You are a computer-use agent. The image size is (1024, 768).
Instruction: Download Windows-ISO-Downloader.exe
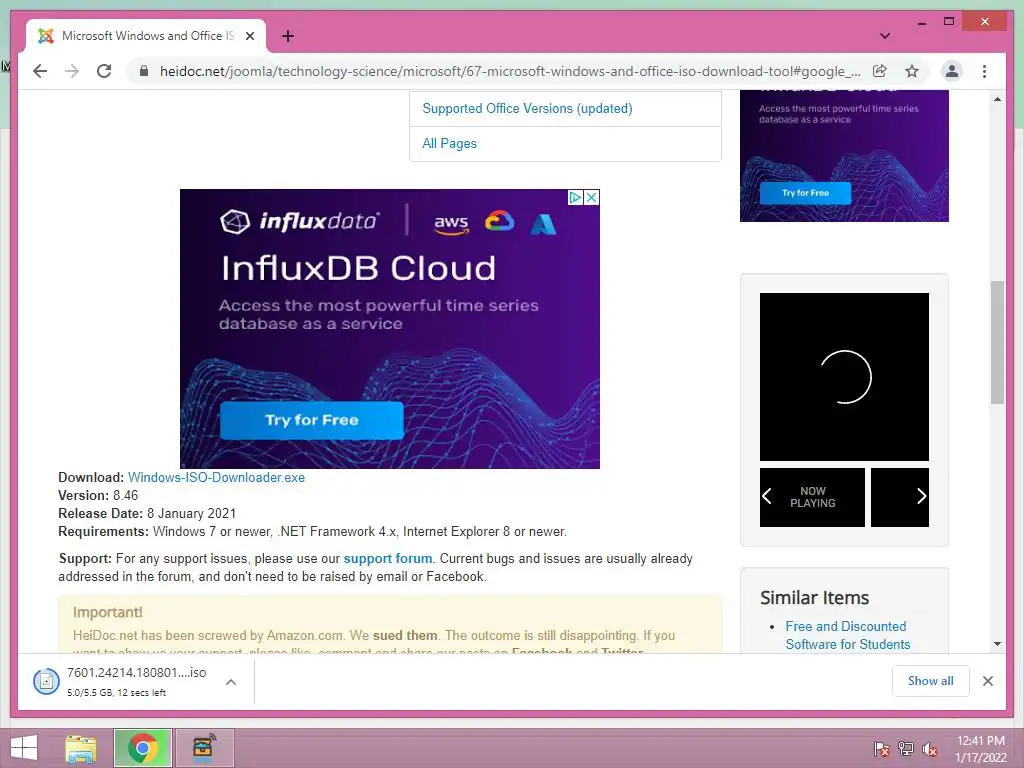pos(216,477)
